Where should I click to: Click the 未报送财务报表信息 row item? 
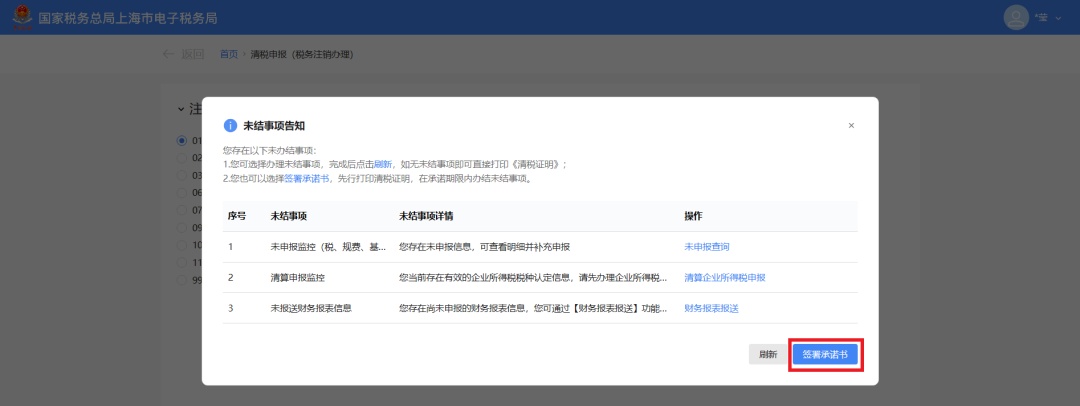310,308
